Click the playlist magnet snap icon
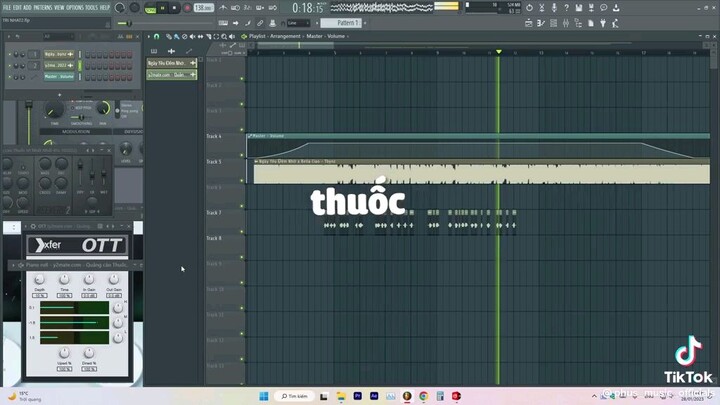Image resolution: width=720 pixels, height=405 pixels. [x=155, y=37]
